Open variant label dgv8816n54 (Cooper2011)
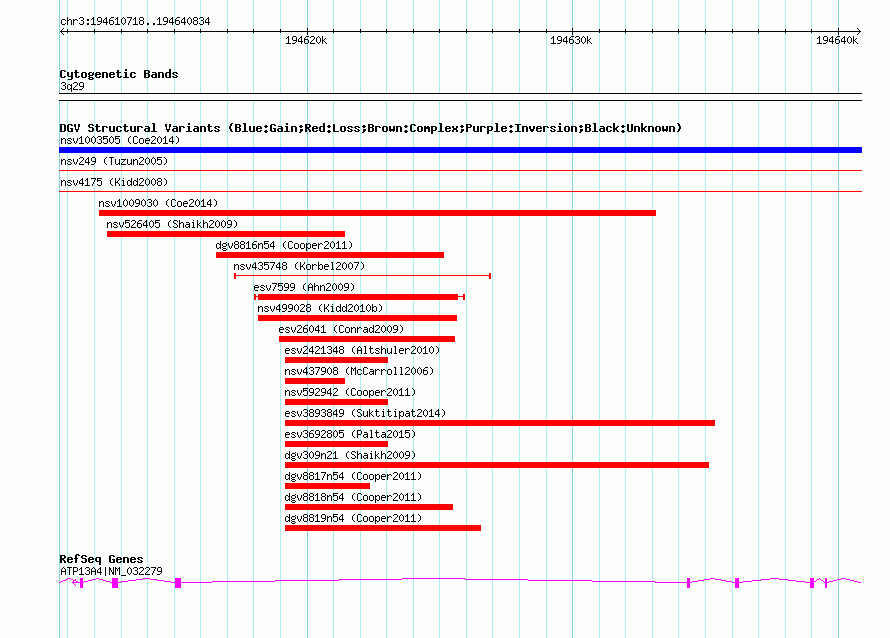The image size is (890, 638). (x=284, y=245)
